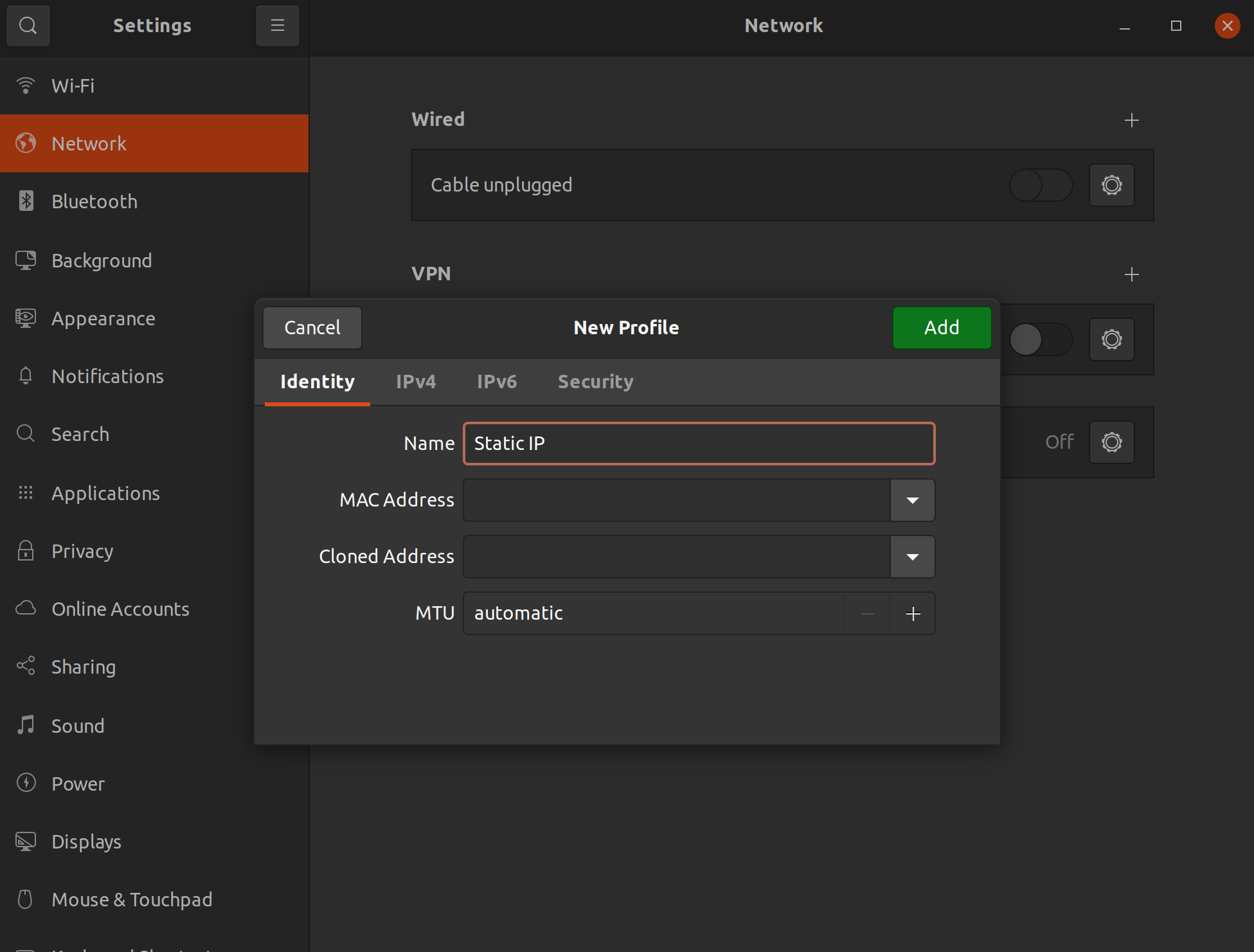Select Network globe sidebar item

(154, 143)
